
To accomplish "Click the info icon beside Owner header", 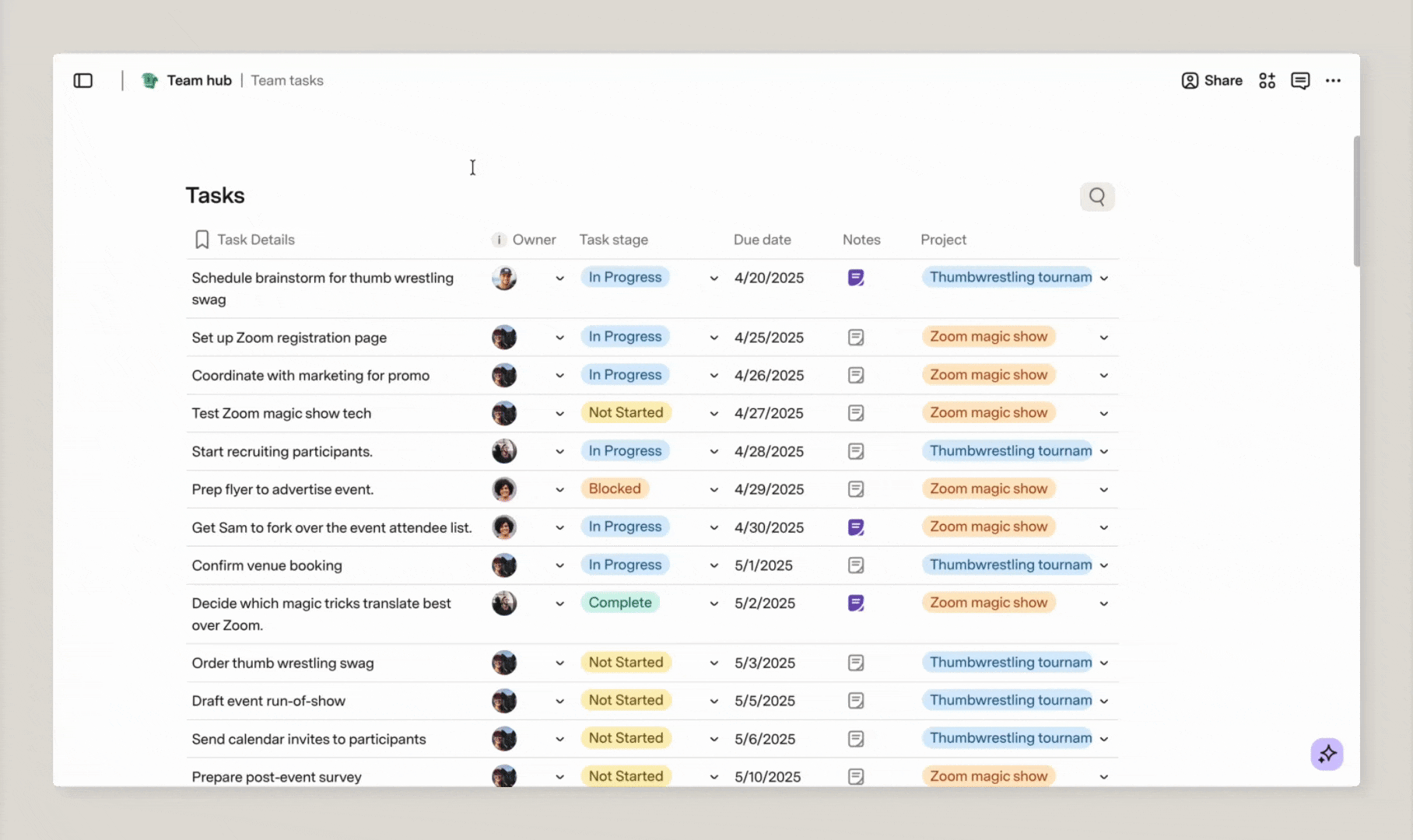I will click(499, 240).
